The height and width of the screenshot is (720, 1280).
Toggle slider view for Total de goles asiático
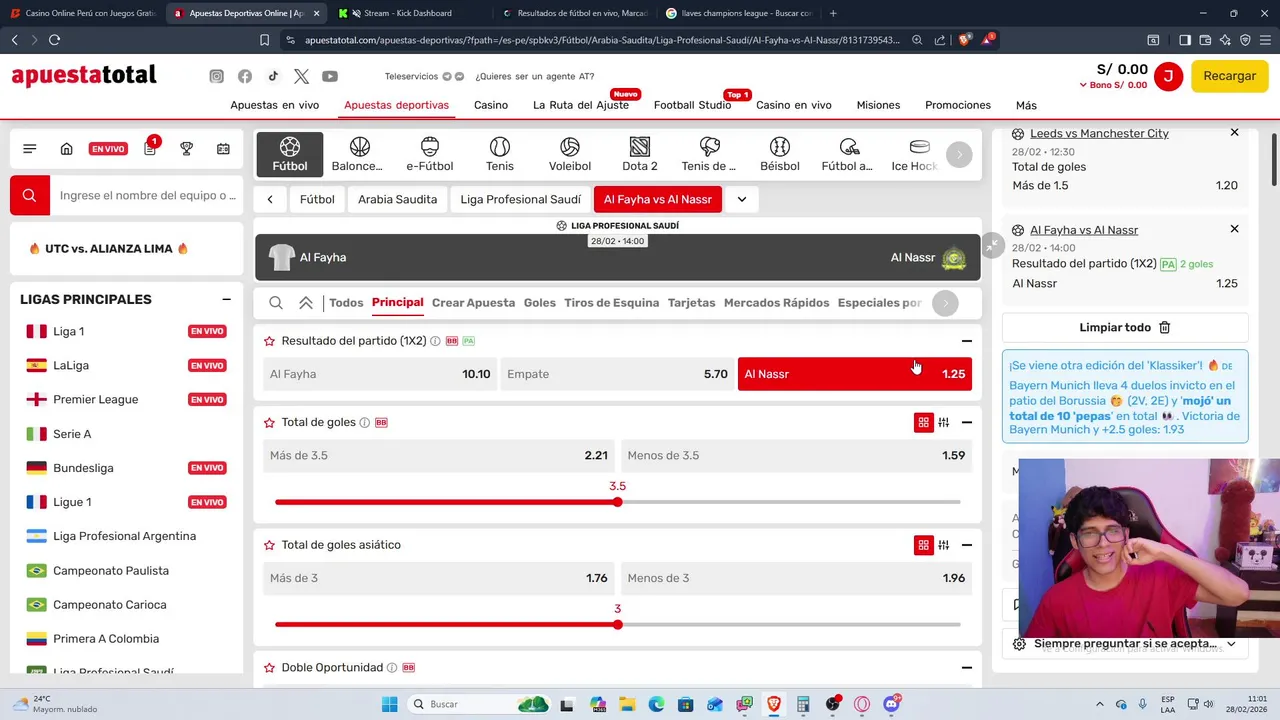pos(944,545)
